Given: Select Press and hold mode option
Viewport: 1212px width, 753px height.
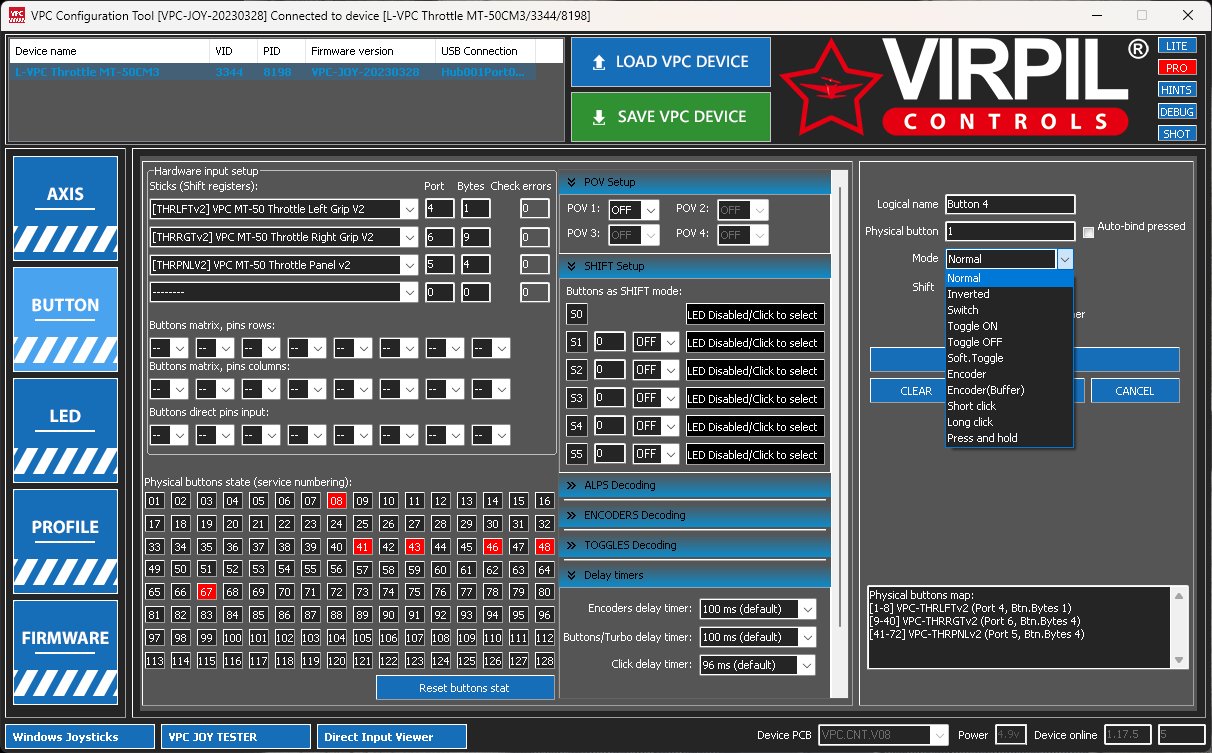Looking at the screenshot, I should pyautogui.click(x=1009, y=438).
